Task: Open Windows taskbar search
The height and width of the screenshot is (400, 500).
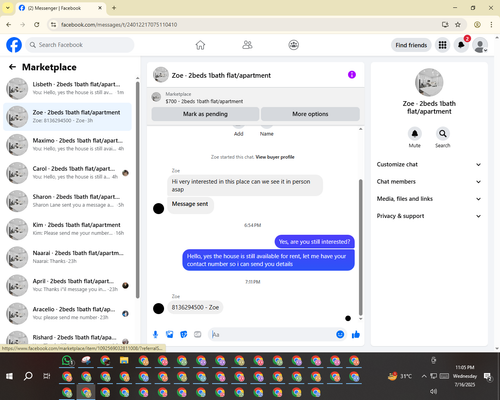Action: click(x=28, y=376)
